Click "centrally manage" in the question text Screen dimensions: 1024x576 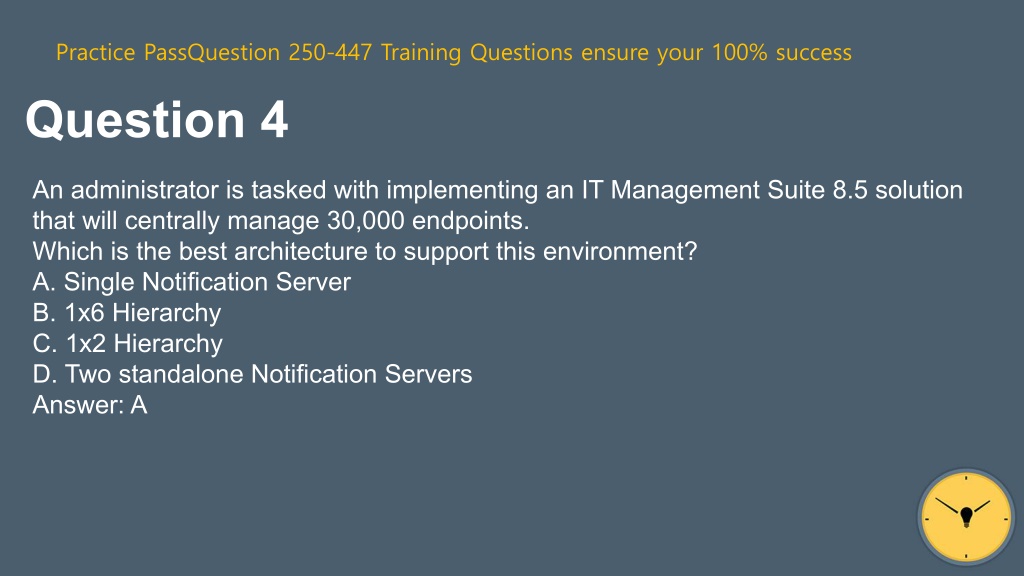click(222, 221)
